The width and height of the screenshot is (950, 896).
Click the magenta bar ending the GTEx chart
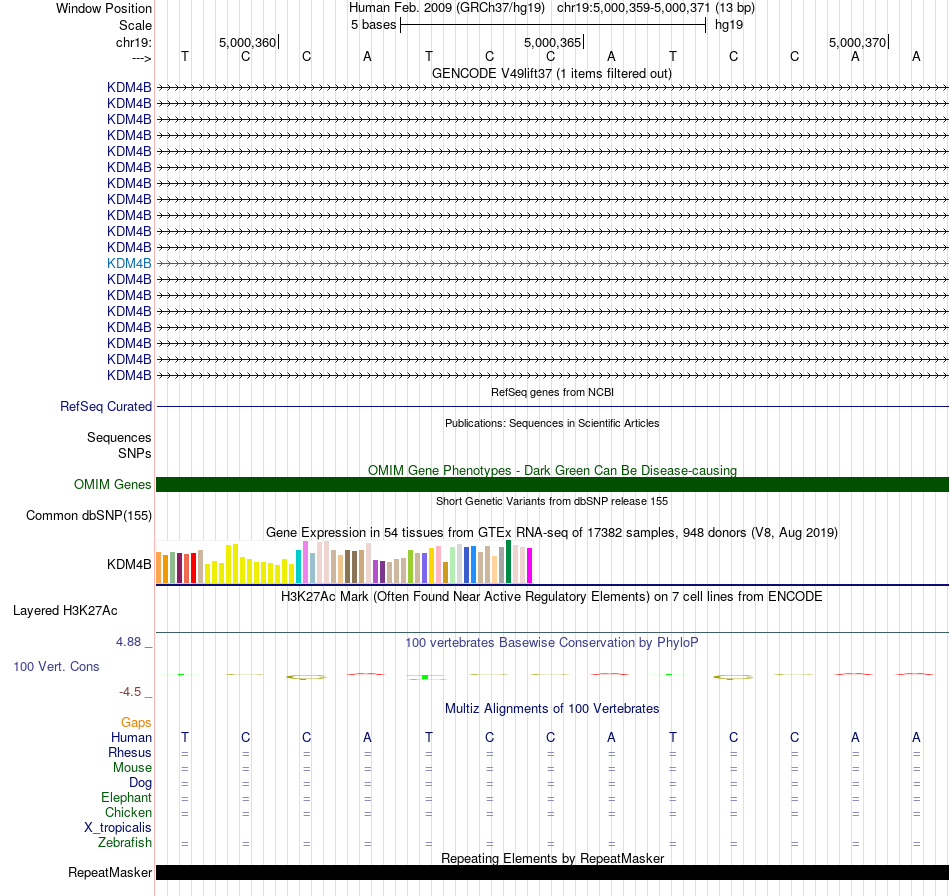(530, 566)
